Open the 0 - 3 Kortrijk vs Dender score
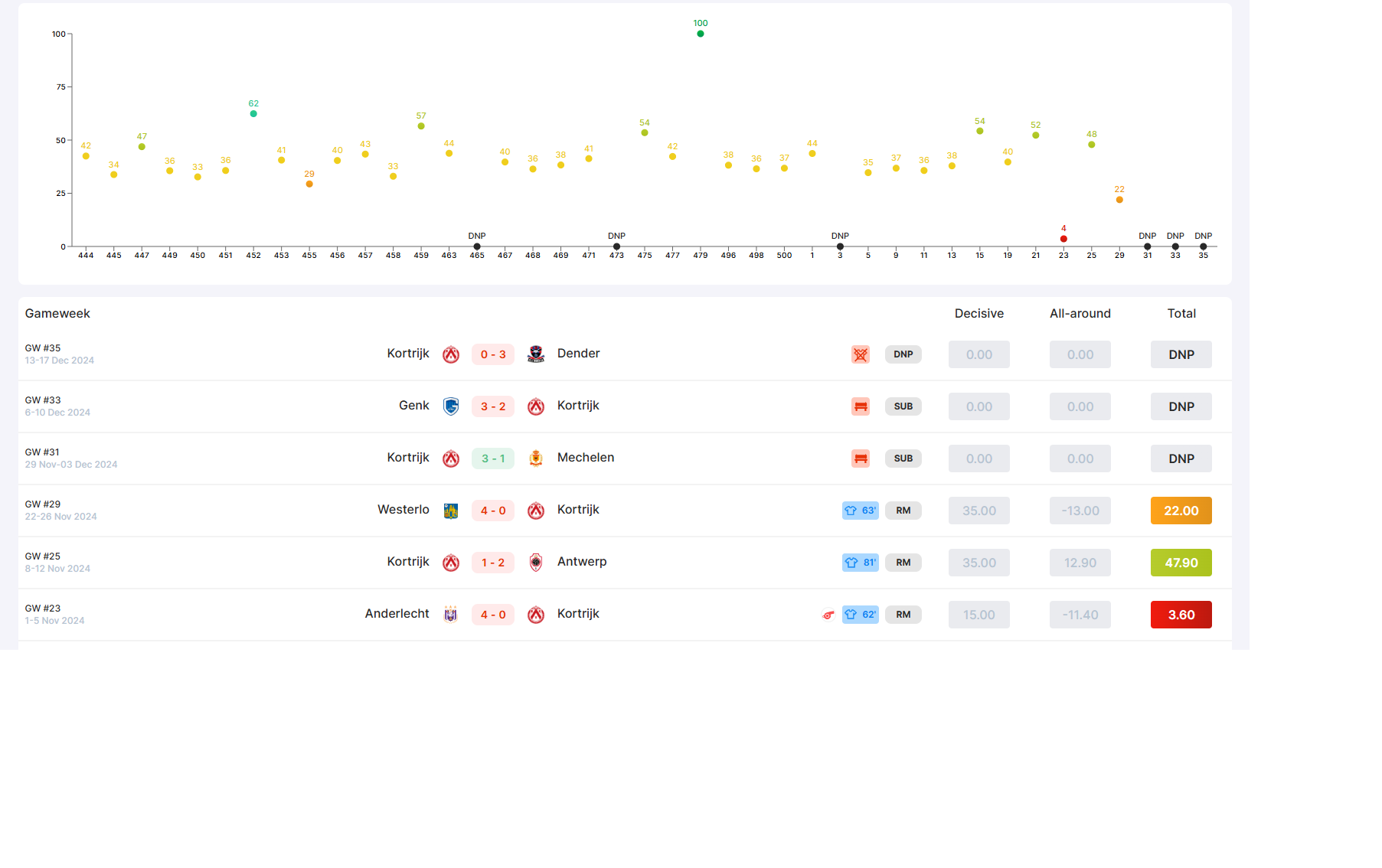 493,354
